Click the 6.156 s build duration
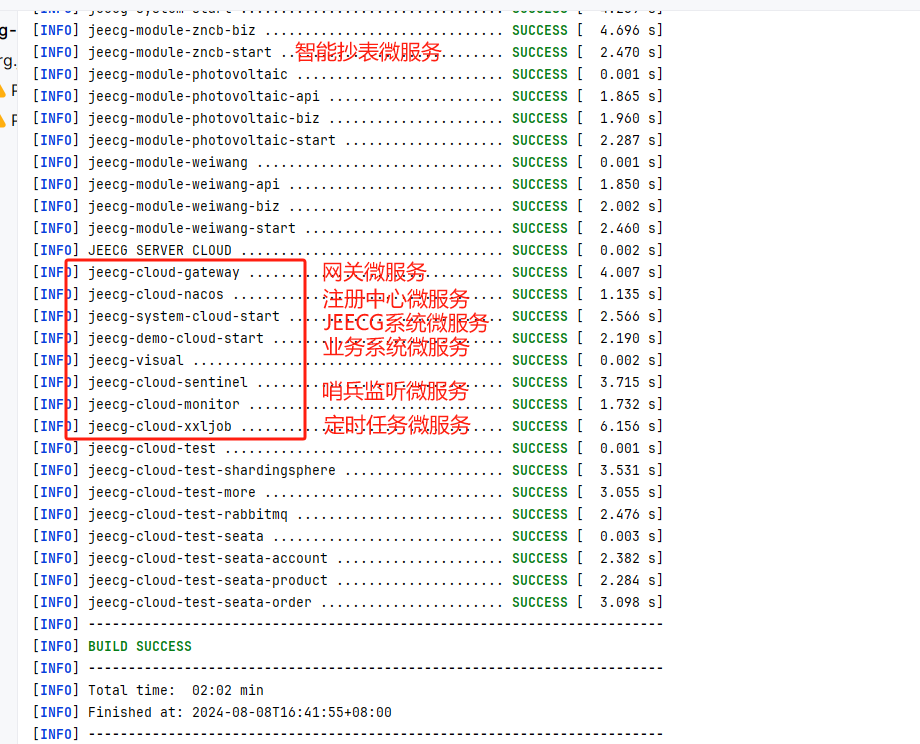920x744 pixels. 628,427
